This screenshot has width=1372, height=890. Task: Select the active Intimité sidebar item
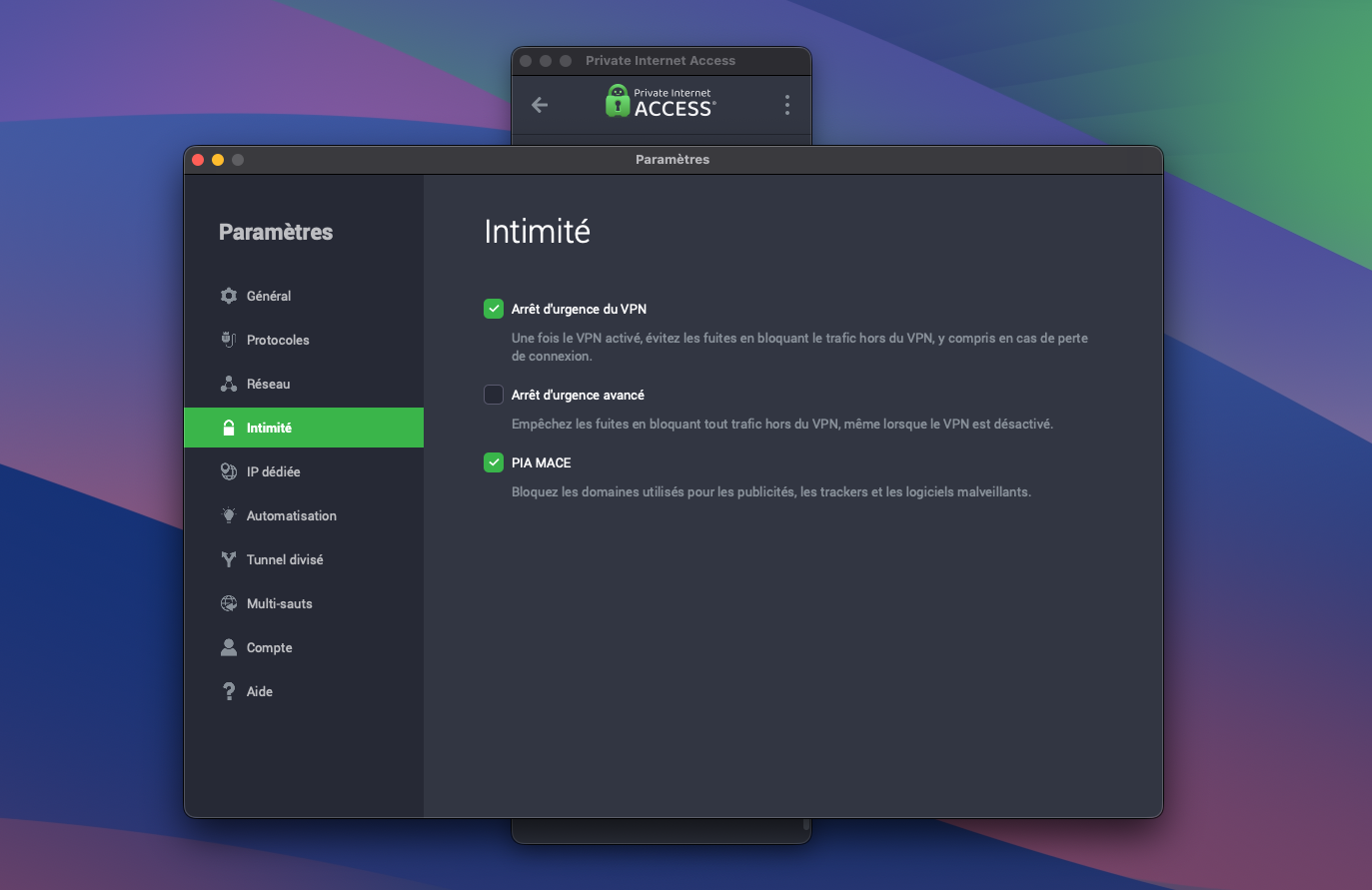click(x=304, y=428)
